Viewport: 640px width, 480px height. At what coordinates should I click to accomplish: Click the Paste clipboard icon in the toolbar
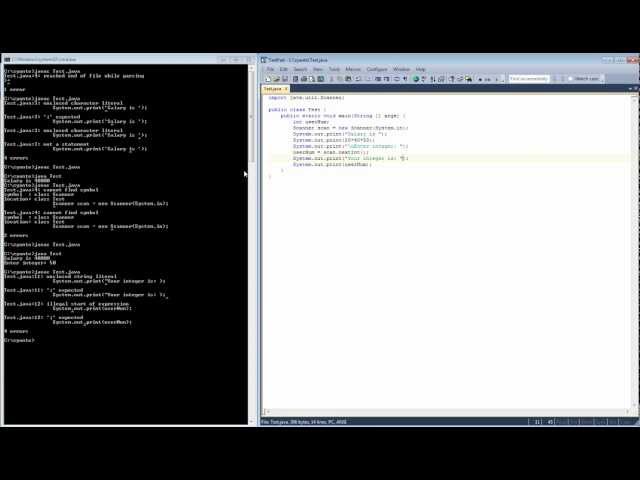tap(348, 79)
